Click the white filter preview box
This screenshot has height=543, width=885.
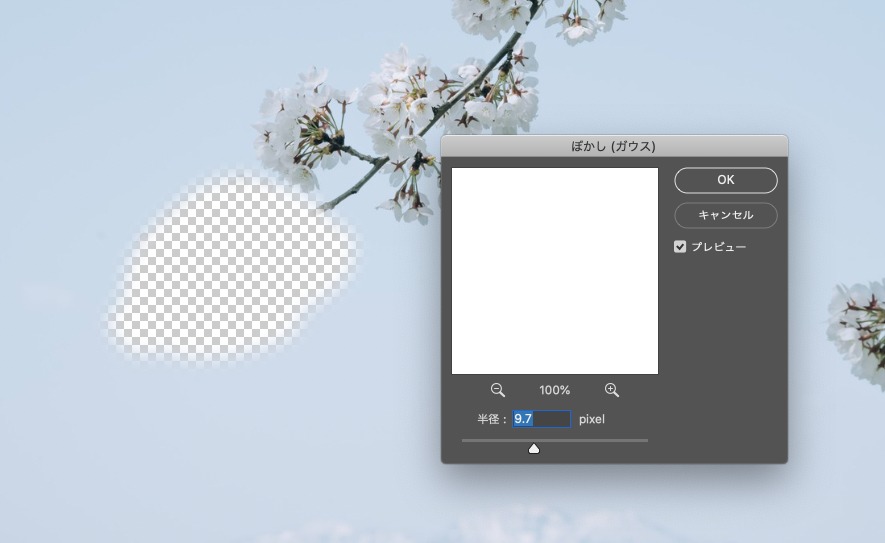click(x=555, y=271)
